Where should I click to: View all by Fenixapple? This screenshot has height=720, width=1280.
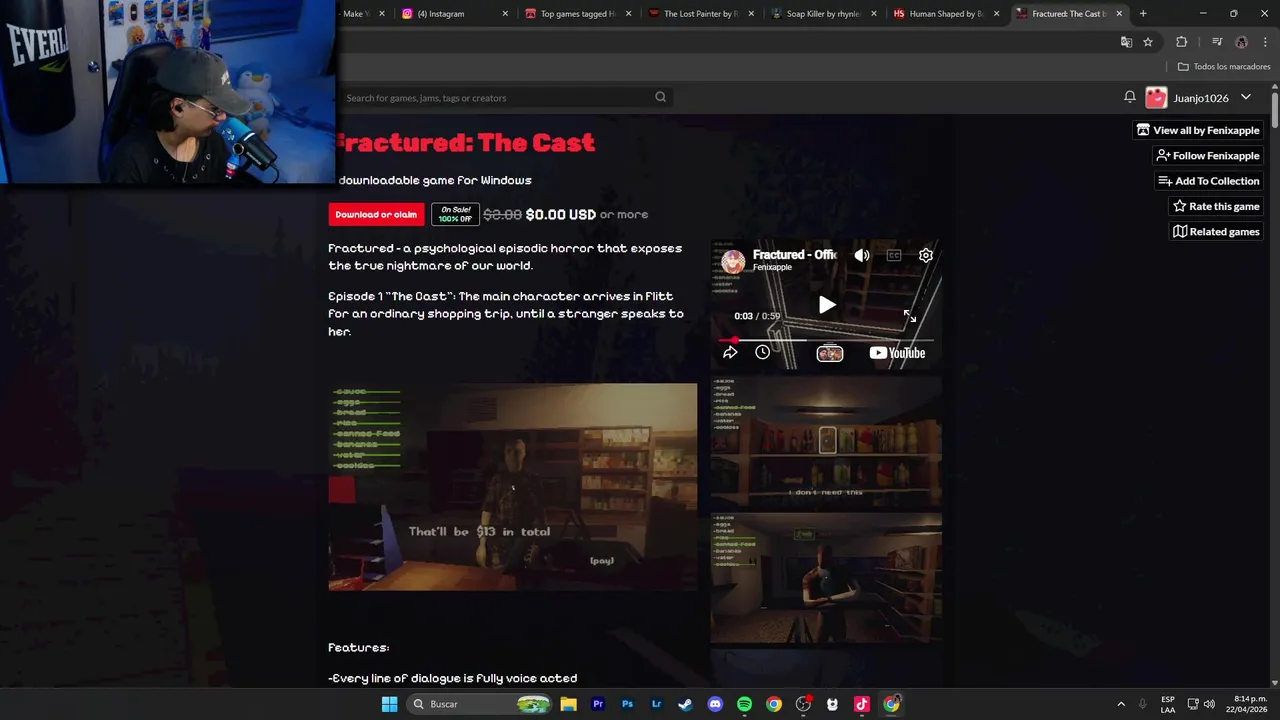point(1198,130)
